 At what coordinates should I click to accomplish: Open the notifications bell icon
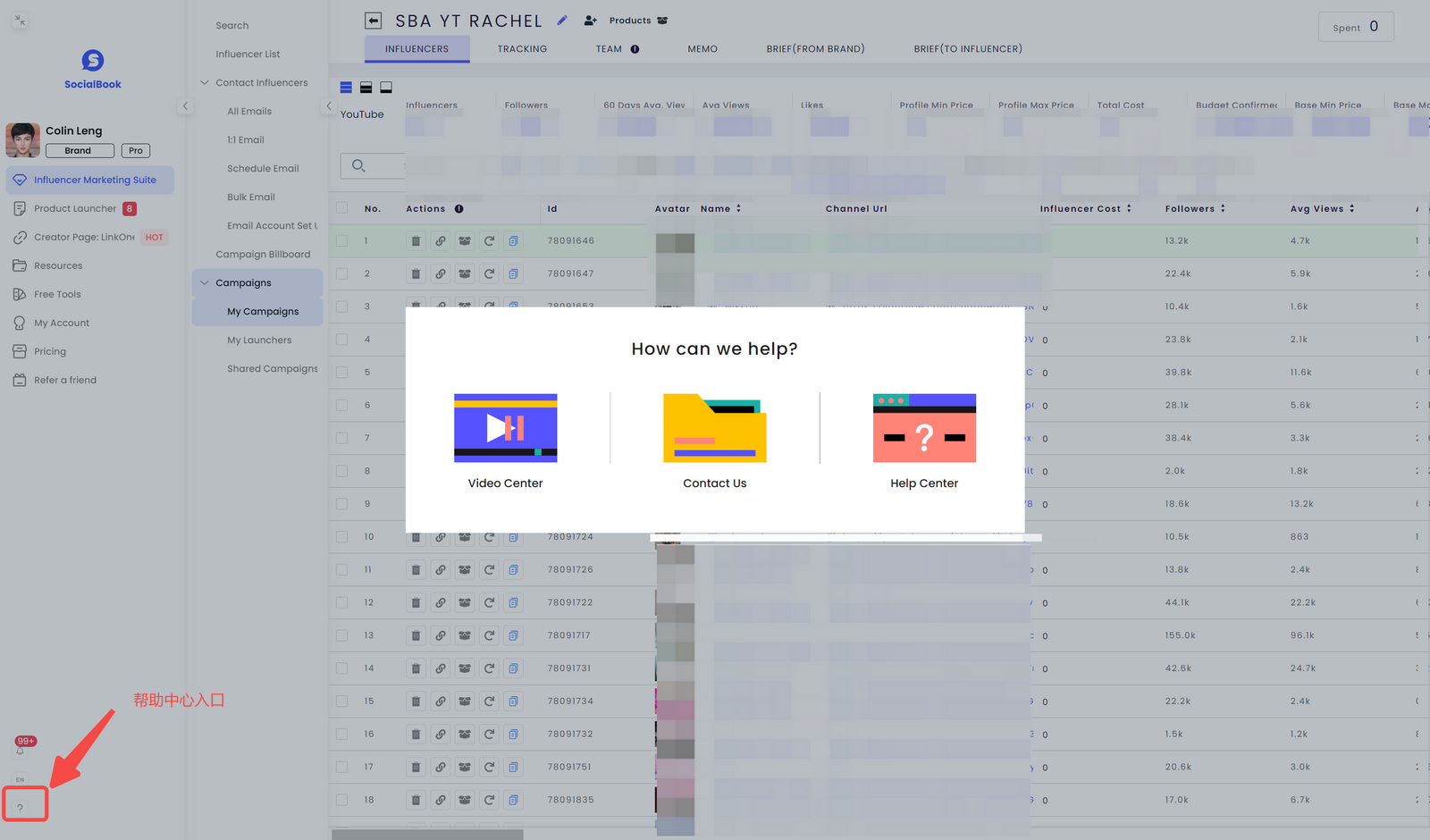[x=20, y=750]
